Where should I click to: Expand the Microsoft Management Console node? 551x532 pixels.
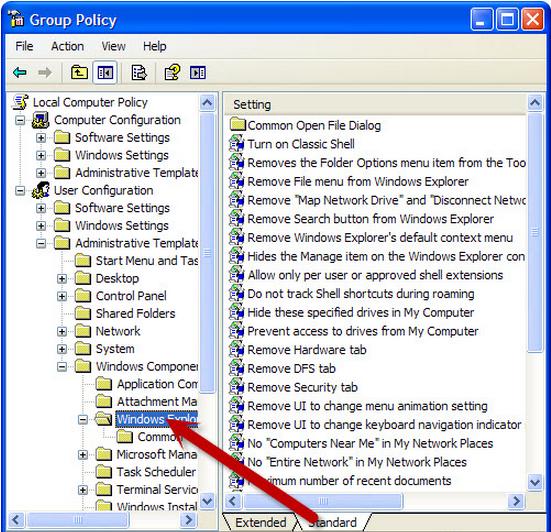(83, 455)
